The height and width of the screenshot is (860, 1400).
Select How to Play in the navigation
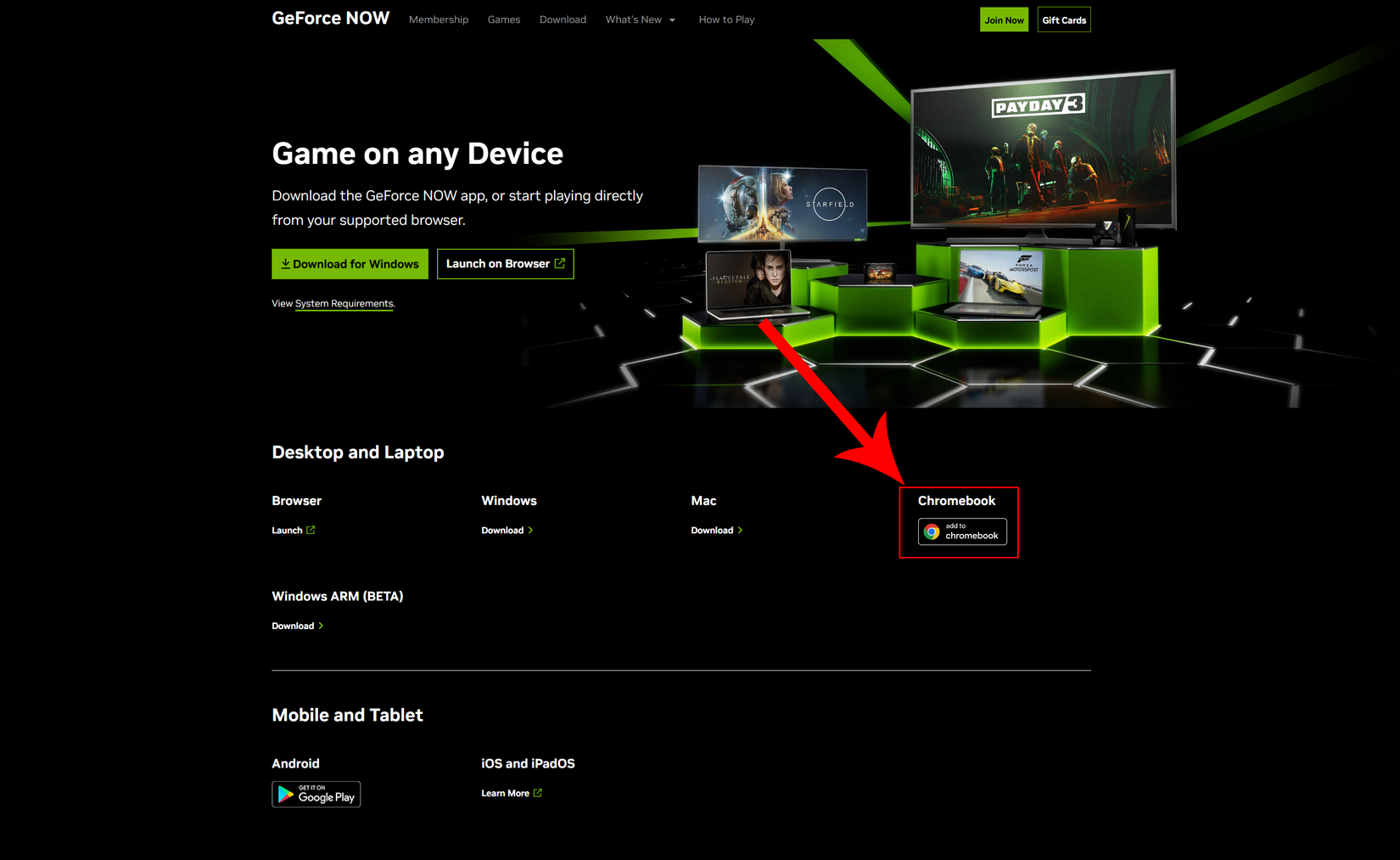point(726,19)
